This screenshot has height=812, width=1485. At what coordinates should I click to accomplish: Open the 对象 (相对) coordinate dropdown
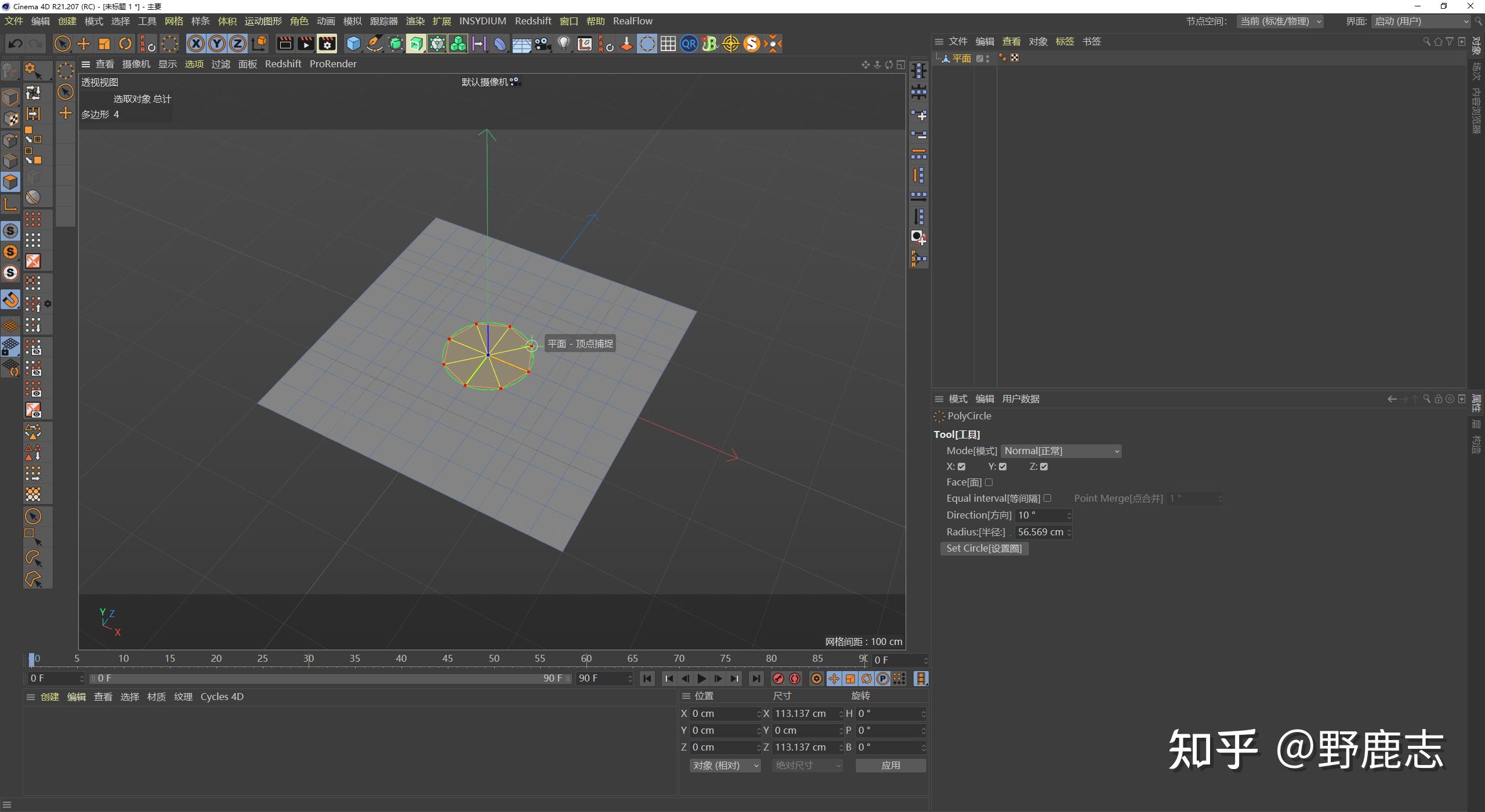pyautogui.click(x=725, y=766)
